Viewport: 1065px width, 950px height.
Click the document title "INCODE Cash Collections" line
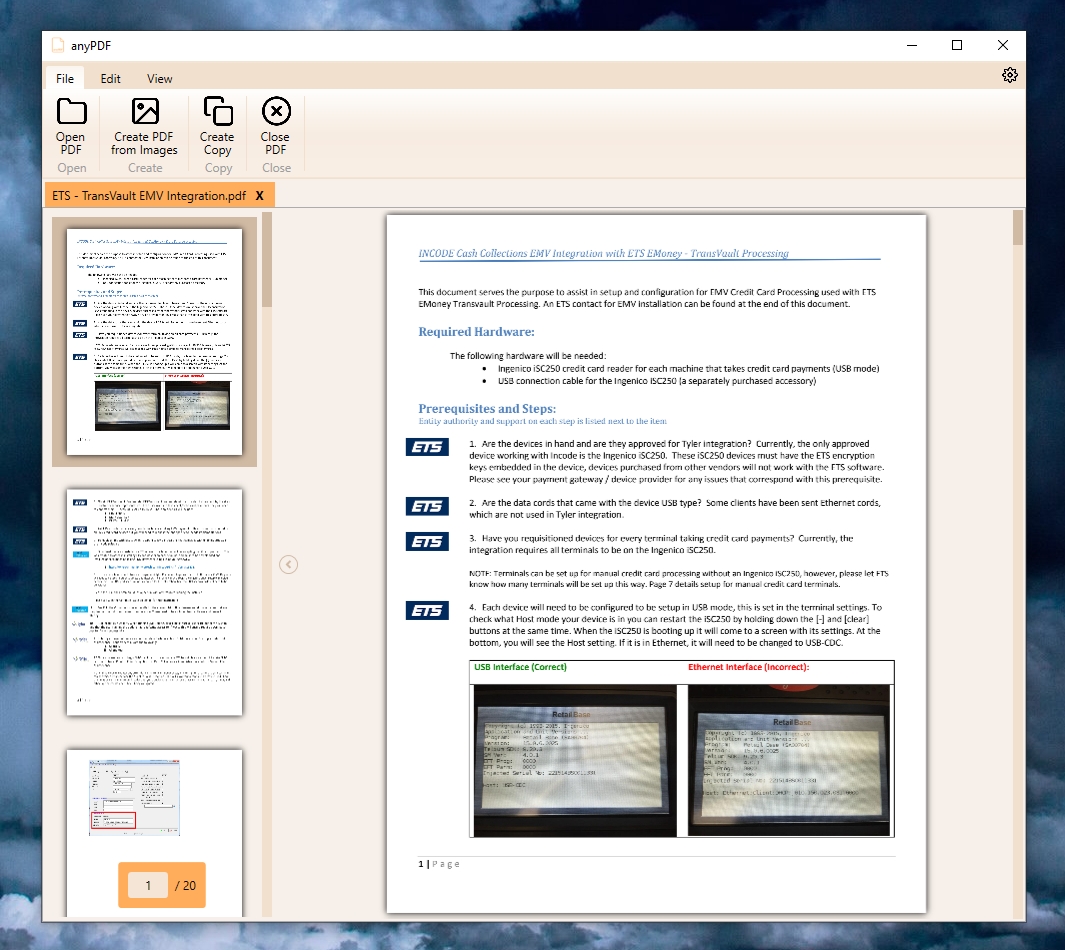(603, 253)
